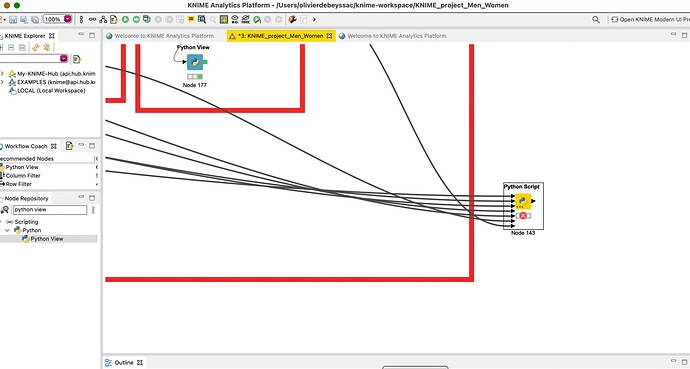Select the Python View node 177 icon
This screenshot has width=690, height=369.
pyautogui.click(x=195, y=62)
